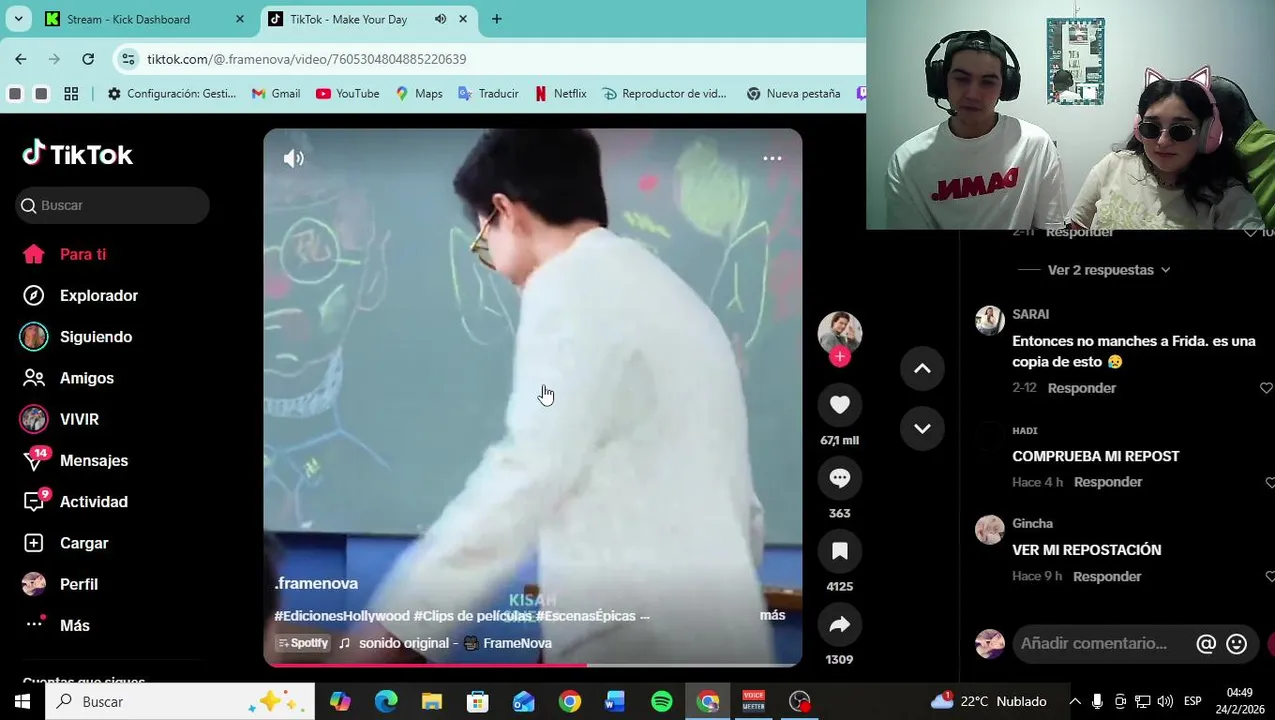Toggle the video sound speaker icon
This screenshot has width=1275, height=720.
293,158
